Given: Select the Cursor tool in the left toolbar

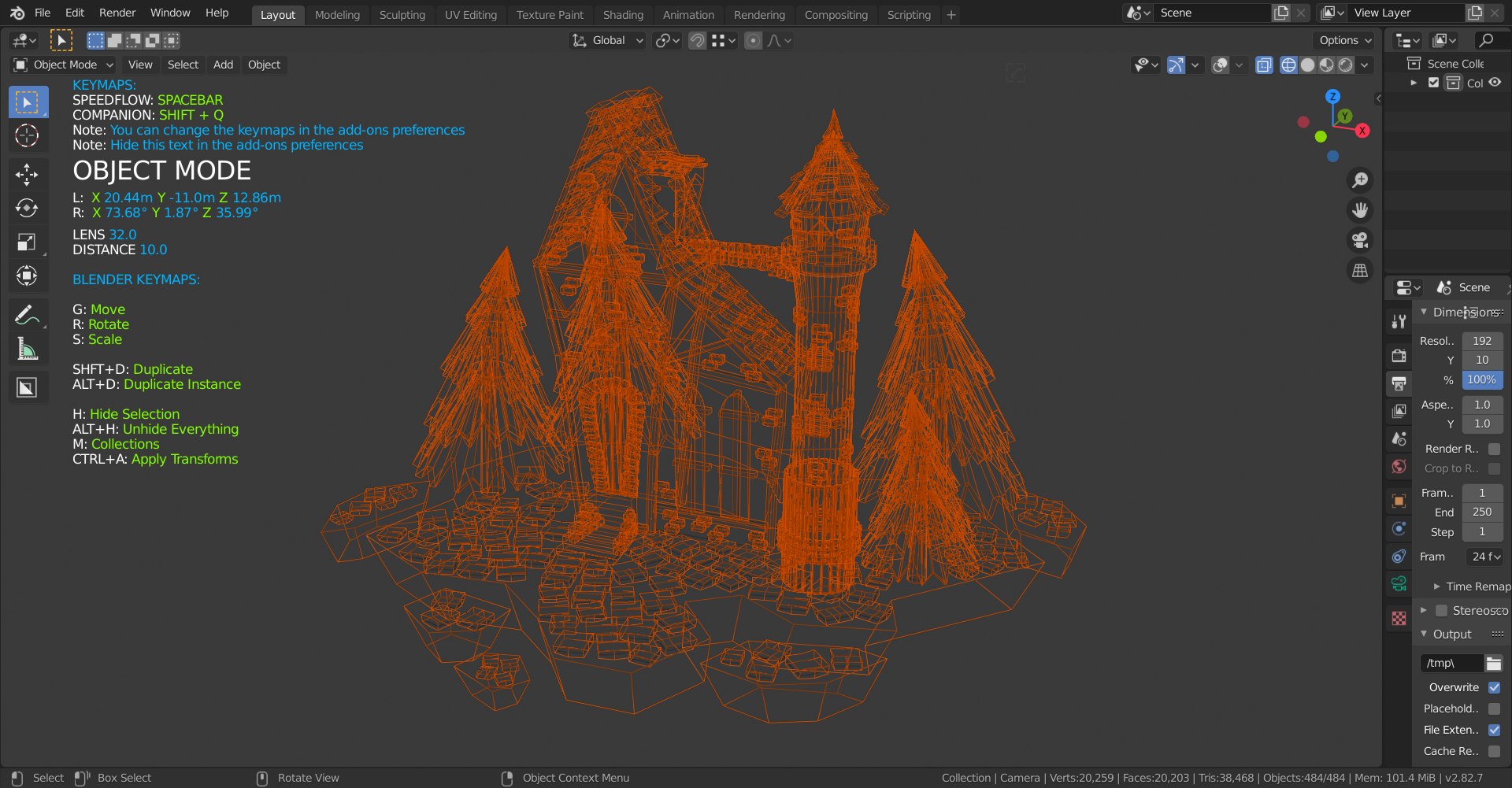Looking at the screenshot, I should click(27, 136).
